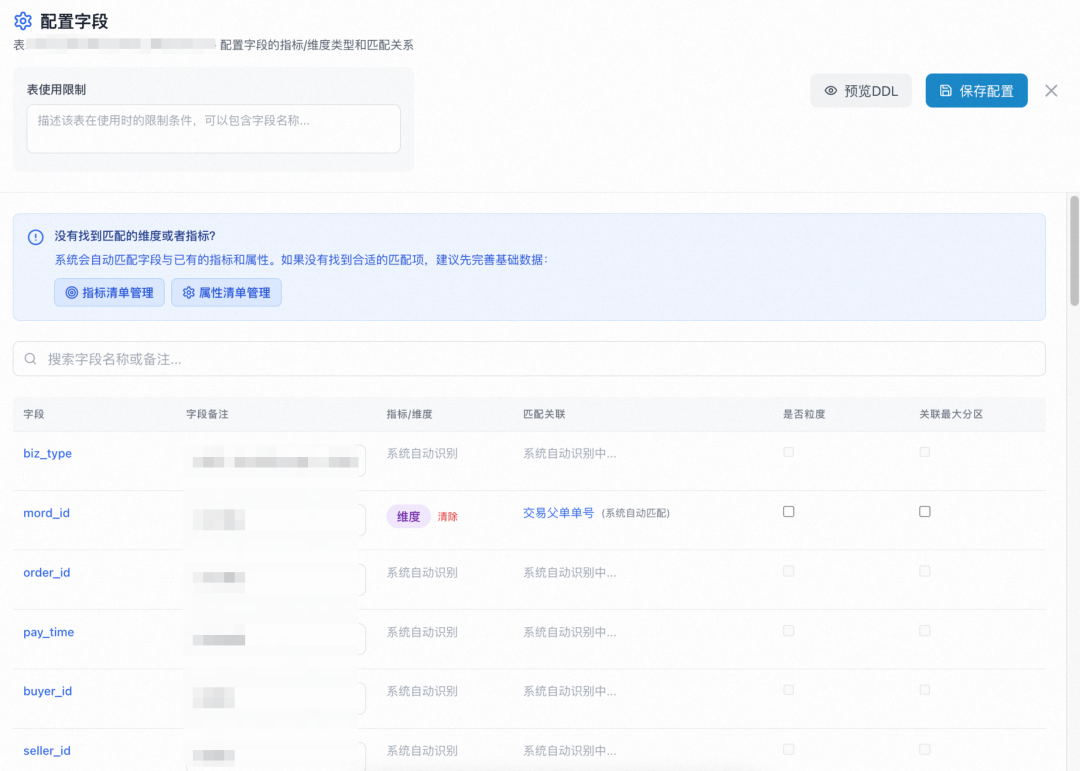Image resolution: width=1080 pixels, height=771 pixels.
Task: Click the save icon on 保存配置 button
Action: (944, 90)
